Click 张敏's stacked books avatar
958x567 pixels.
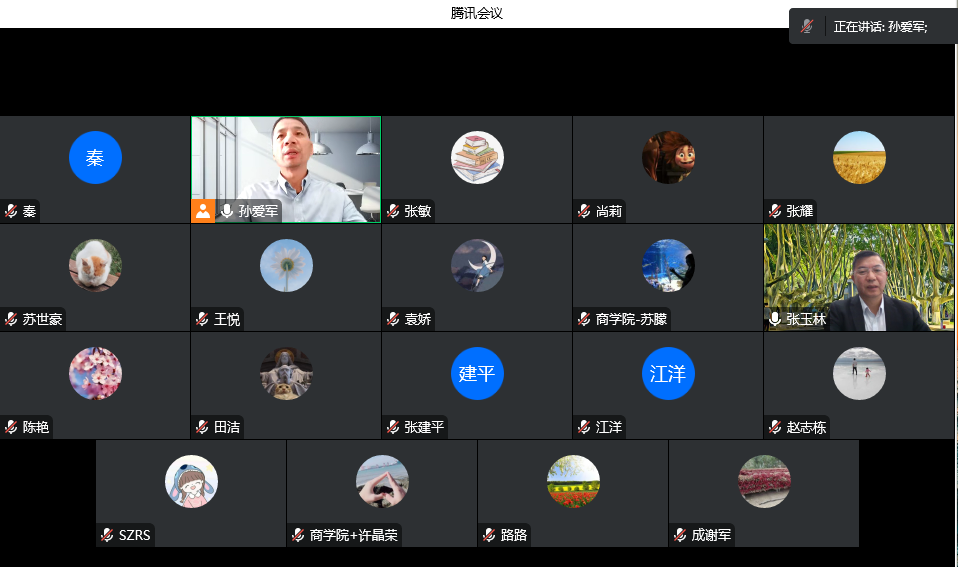477,158
